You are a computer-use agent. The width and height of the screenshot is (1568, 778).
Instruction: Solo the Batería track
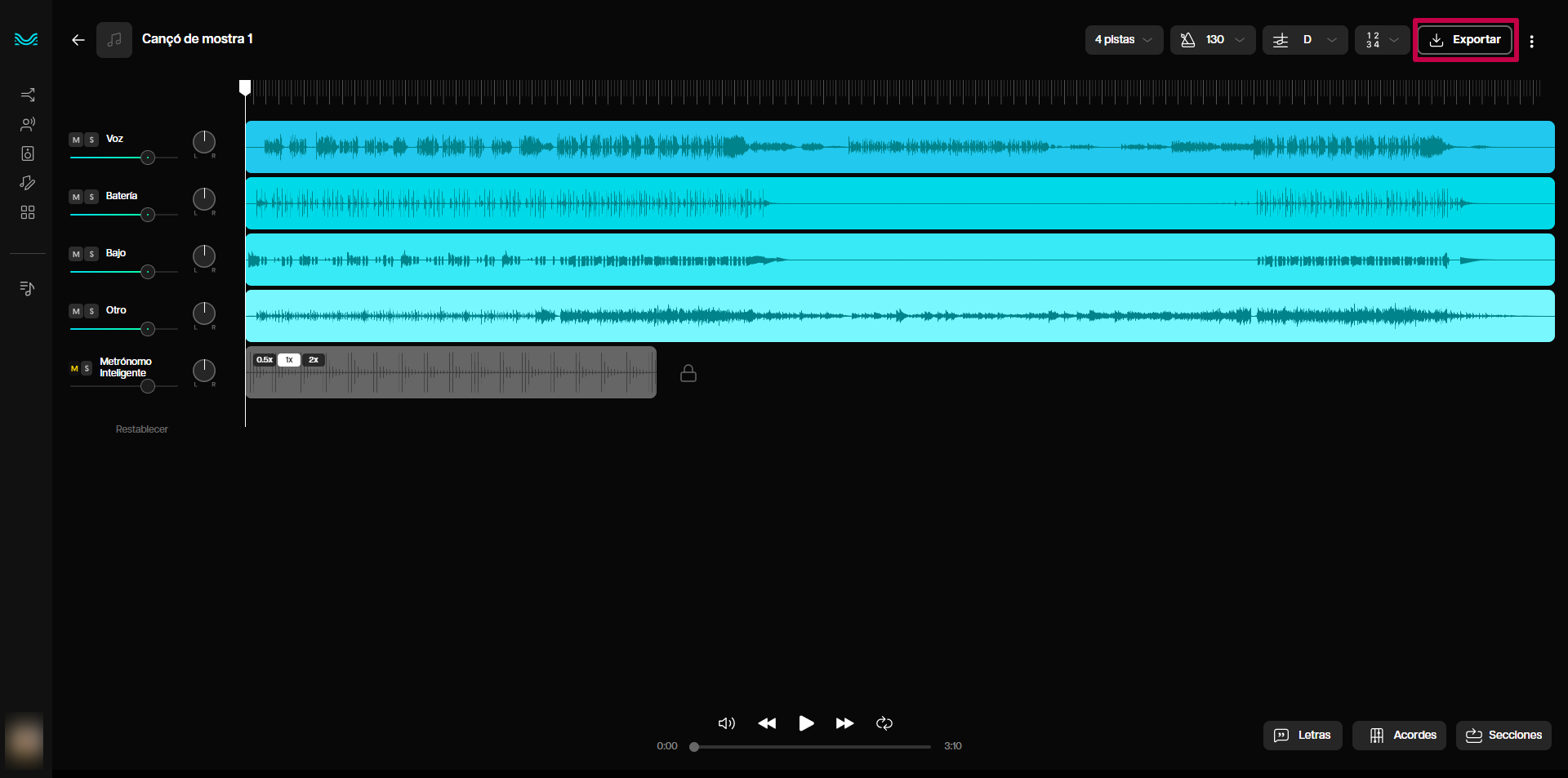pyautogui.click(x=91, y=197)
